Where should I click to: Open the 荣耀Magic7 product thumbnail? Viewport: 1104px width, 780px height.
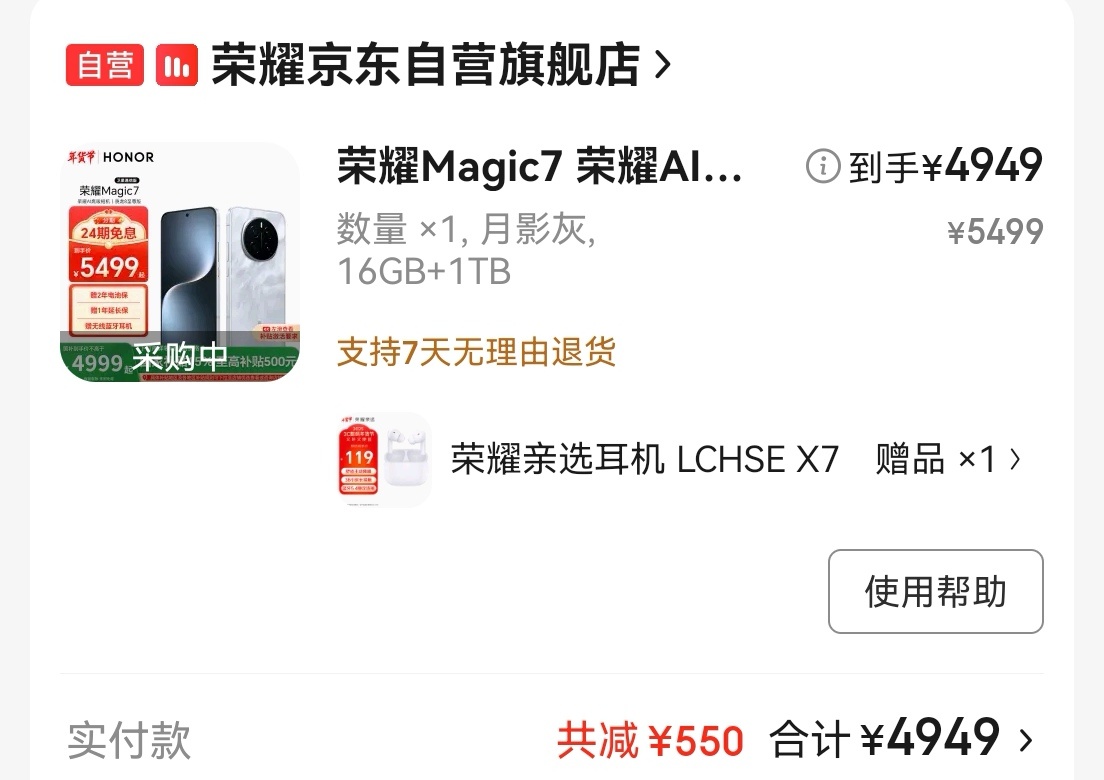[x=180, y=263]
